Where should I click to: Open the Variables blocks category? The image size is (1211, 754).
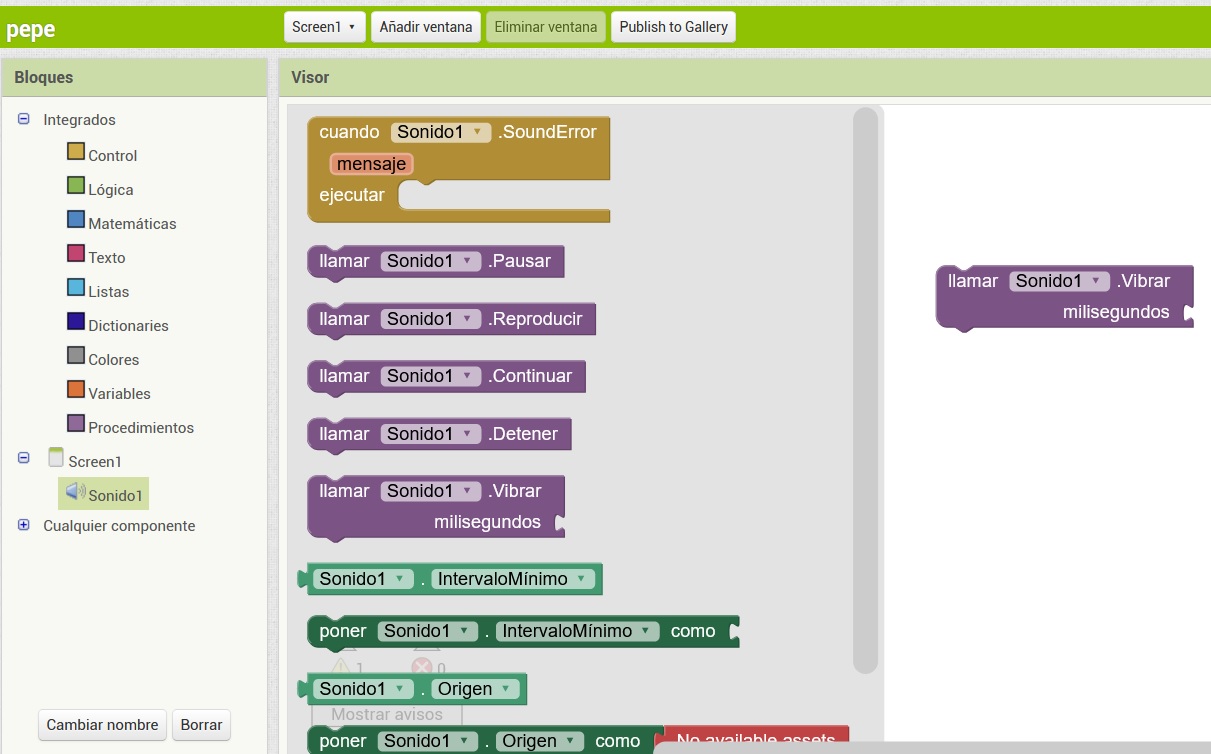click(119, 394)
